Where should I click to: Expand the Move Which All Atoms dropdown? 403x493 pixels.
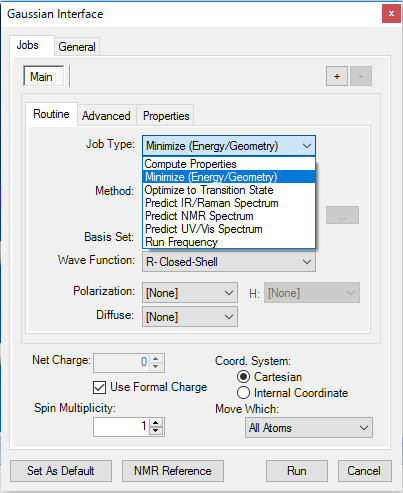click(309, 427)
